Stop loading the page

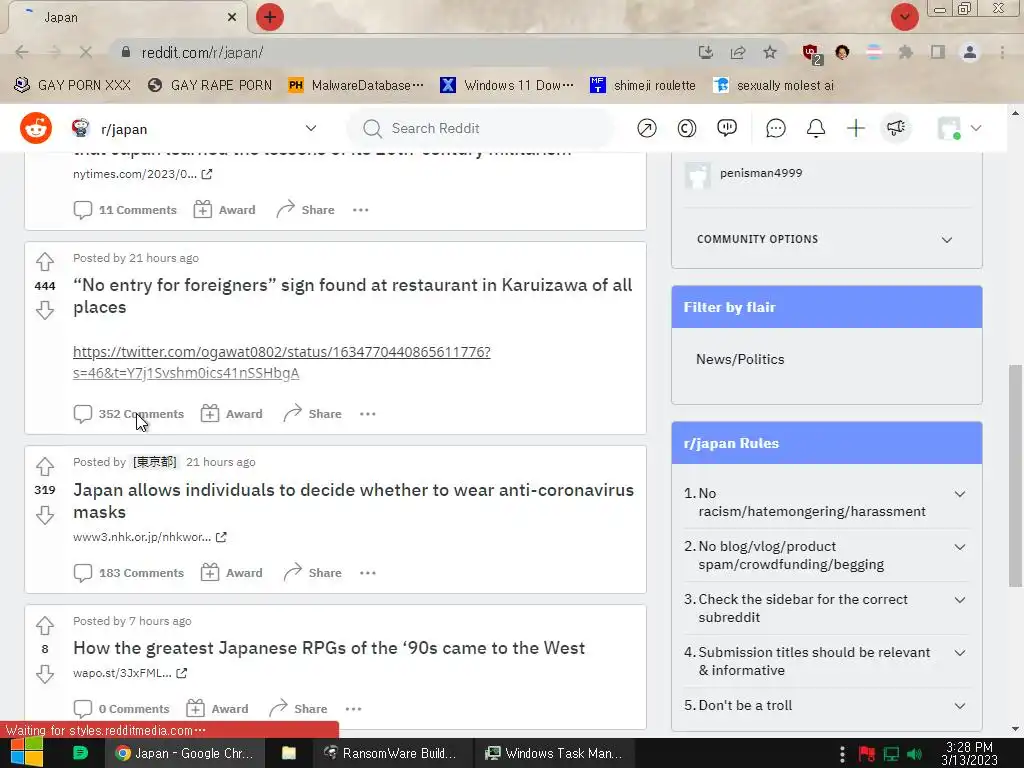tap(86, 52)
